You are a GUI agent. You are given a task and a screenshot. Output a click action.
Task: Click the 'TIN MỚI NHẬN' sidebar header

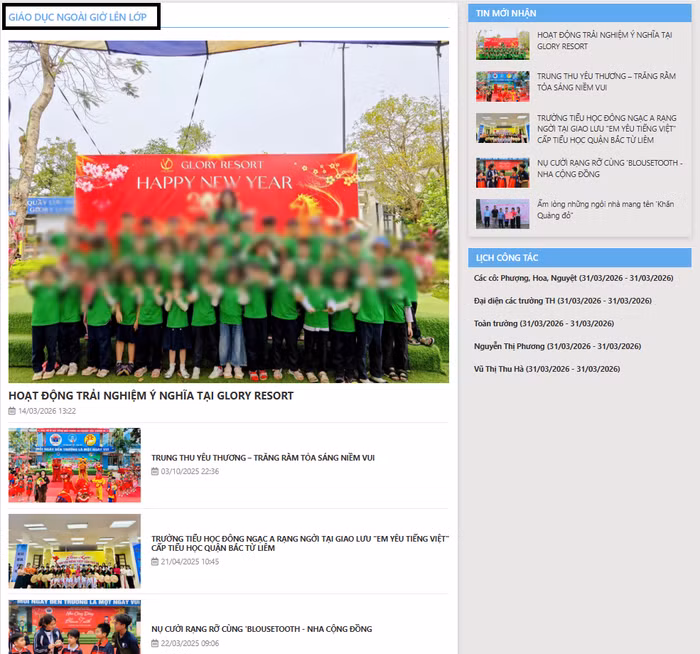[579, 13]
